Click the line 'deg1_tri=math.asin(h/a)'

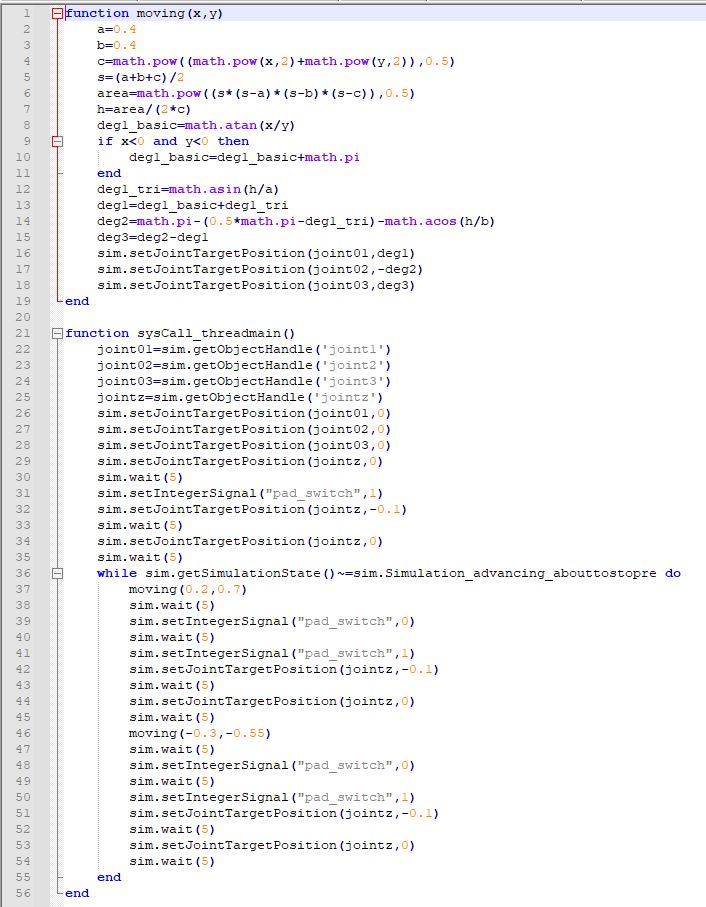click(x=188, y=189)
